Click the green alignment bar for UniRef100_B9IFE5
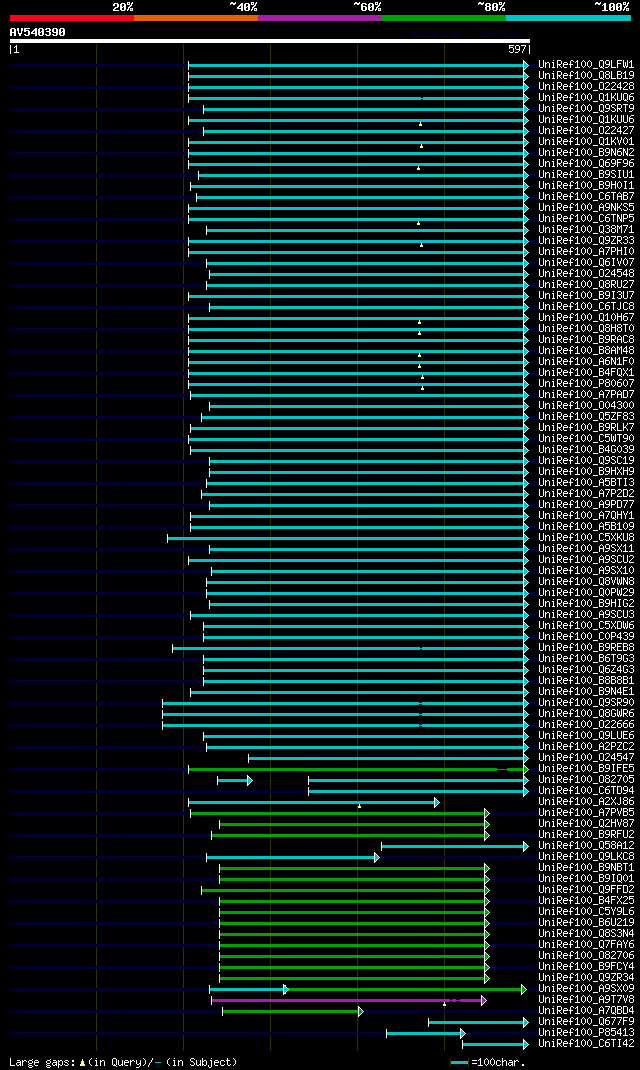Viewport: 640px width, 1070px height. tap(358, 769)
